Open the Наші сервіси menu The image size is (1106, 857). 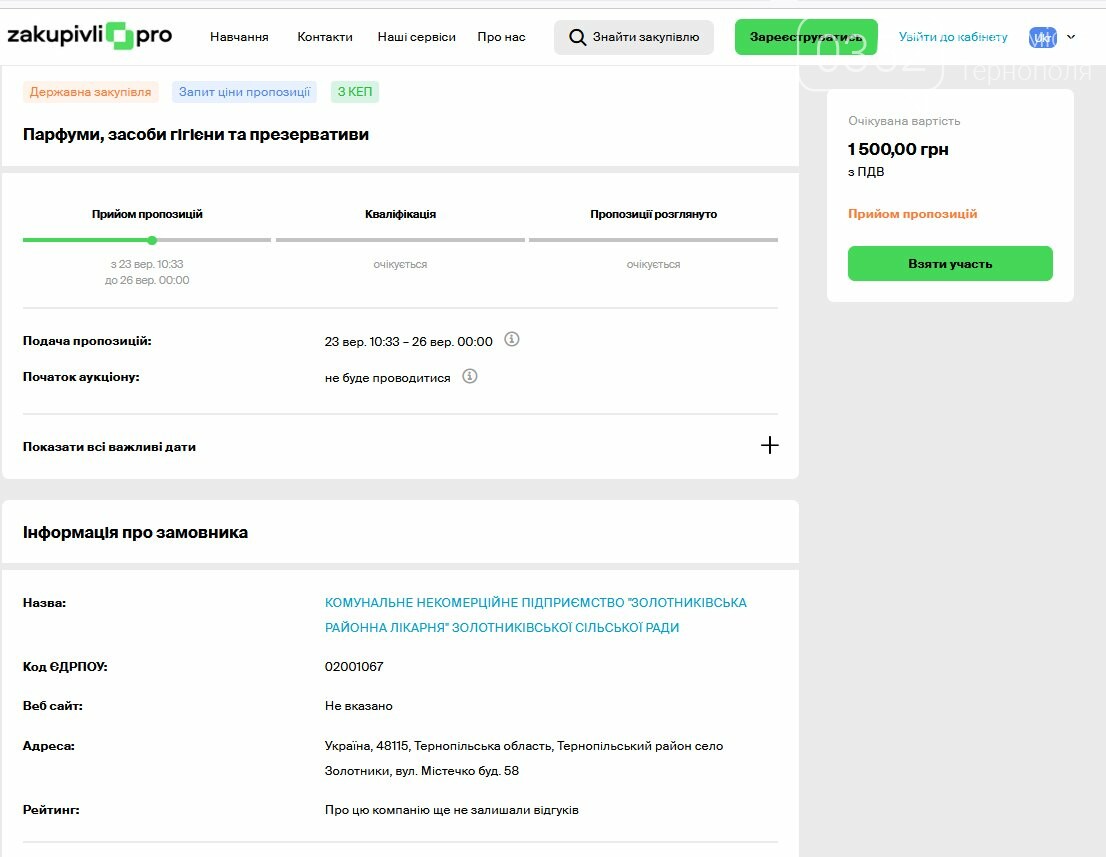[416, 37]
